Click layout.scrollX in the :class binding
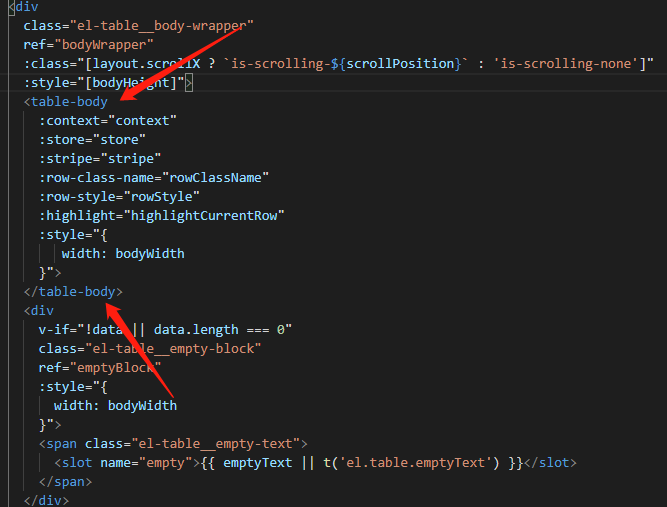The width and height of the screenshot is (667, 507). [146, 63]
